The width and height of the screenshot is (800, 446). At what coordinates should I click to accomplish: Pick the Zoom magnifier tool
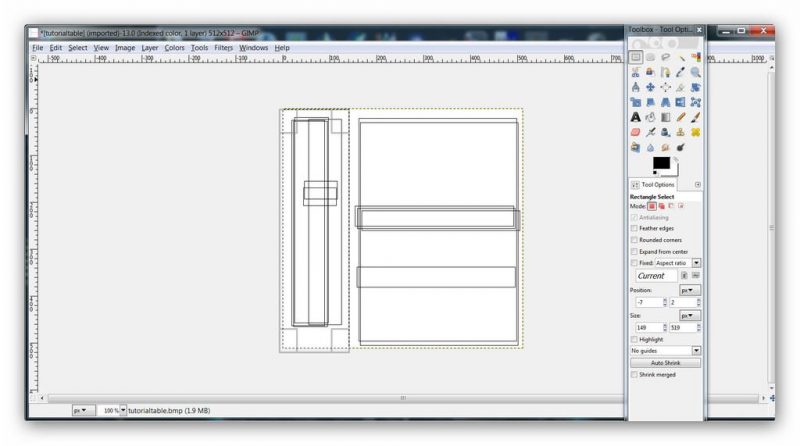[695, 73]
